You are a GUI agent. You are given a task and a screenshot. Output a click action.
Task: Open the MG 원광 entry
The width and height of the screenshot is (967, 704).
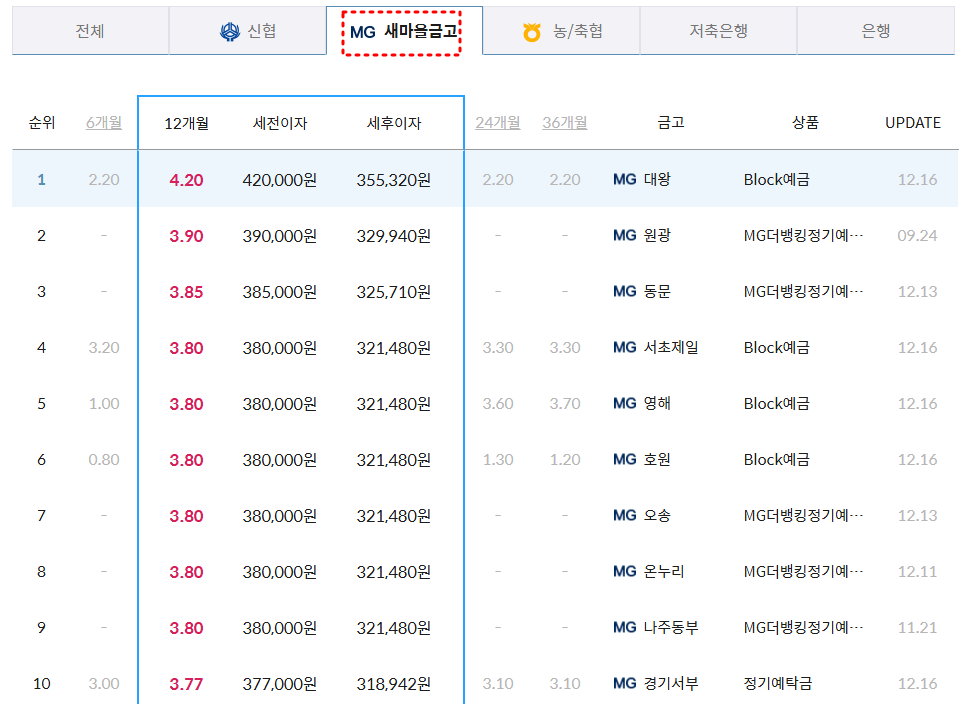coord(641,235)
